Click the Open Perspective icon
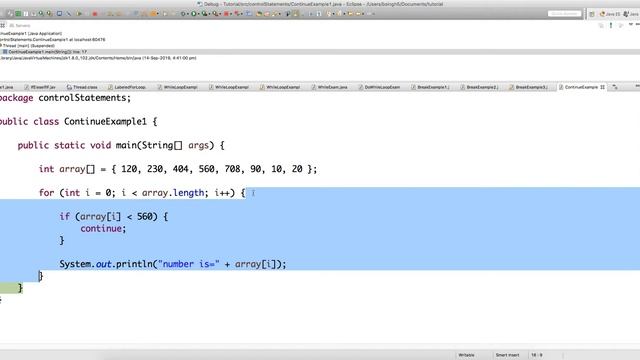 pos(592,14)
